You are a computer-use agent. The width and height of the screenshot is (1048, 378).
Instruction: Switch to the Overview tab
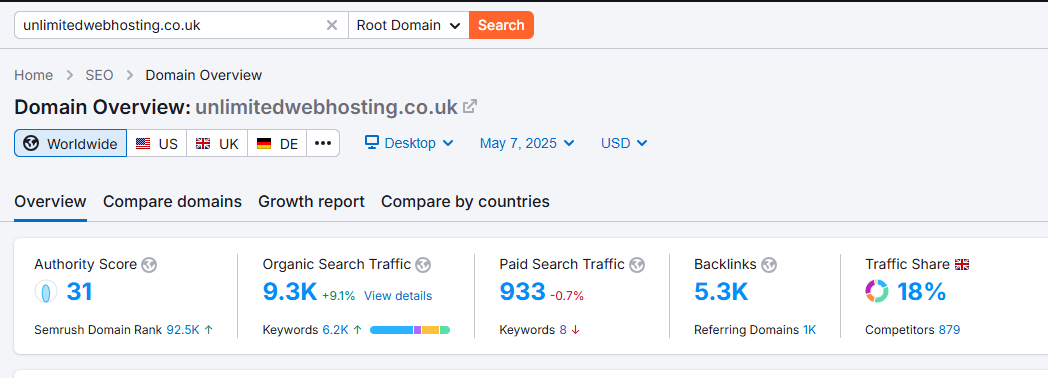(50, 201)
